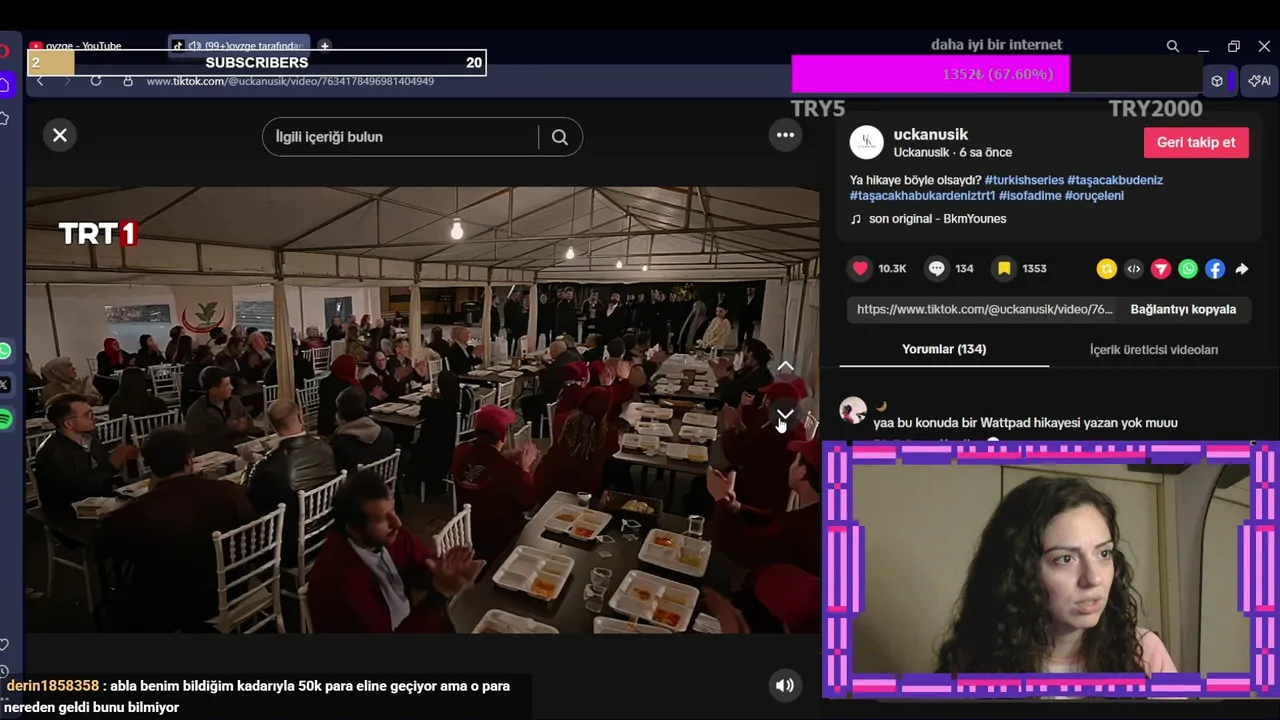The image size is (1280, 720).
Task: Open the three-dot more options menu
Action: pyautogui.click(x=786, y=135)
